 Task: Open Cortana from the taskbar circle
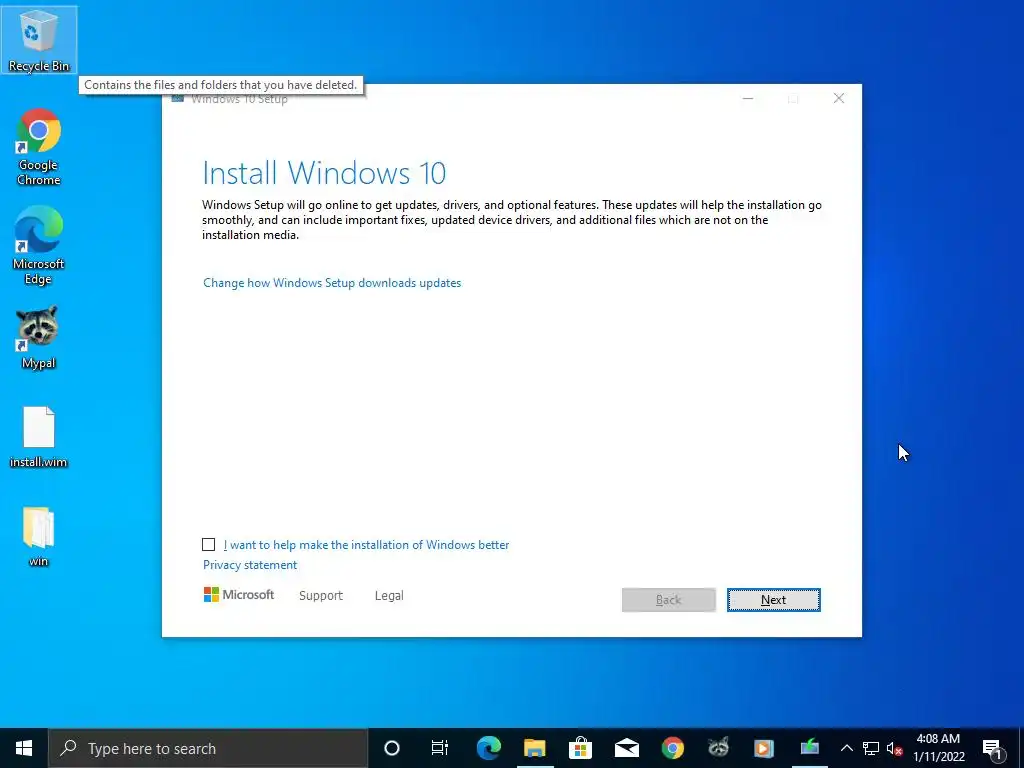(x=391, y=748)
